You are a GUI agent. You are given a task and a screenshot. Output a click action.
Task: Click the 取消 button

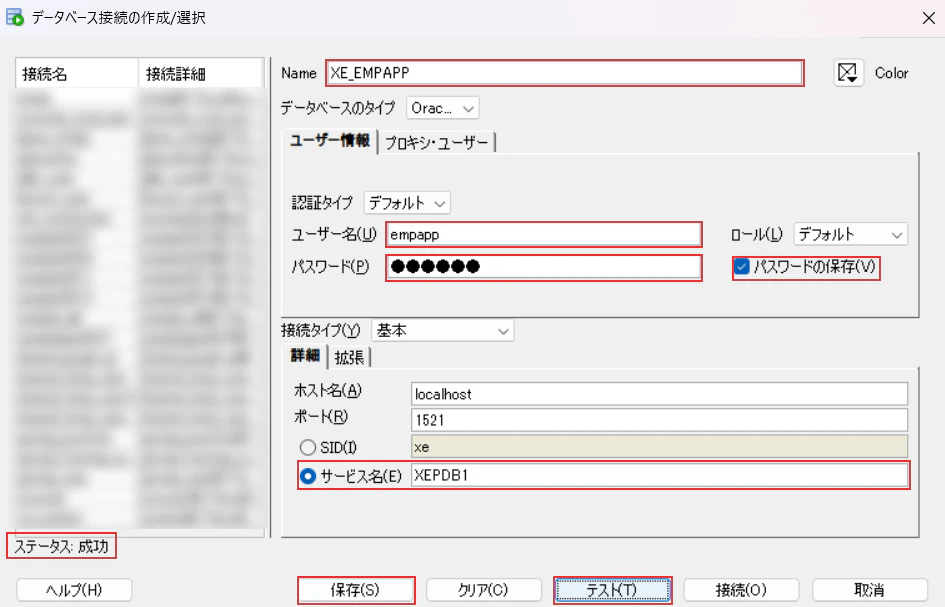click(x=870, y=590)
